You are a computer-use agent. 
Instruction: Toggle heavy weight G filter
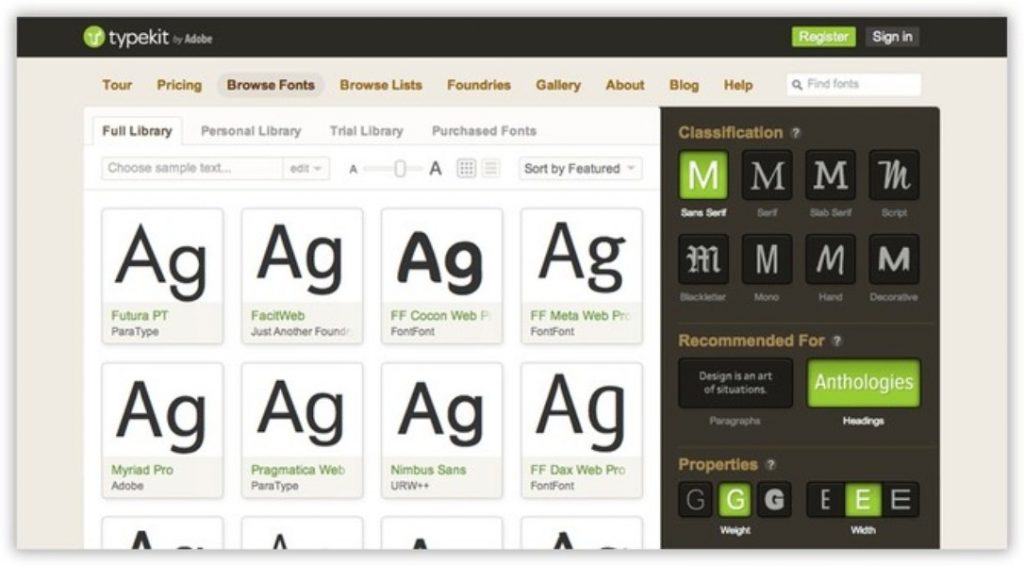point(775,500)
